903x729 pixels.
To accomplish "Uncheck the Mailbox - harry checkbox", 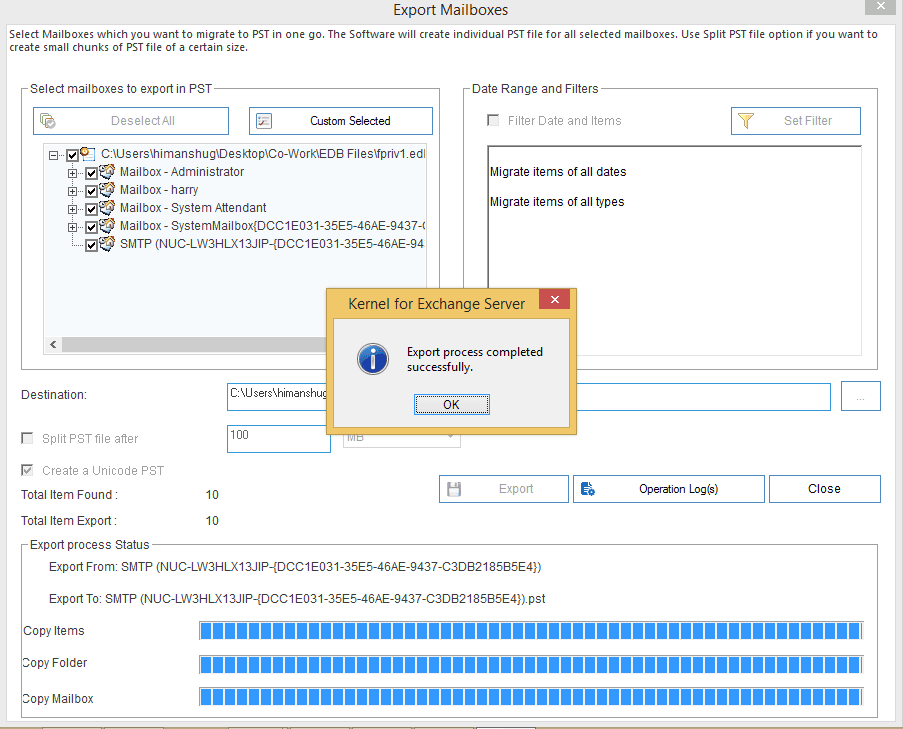I will coord(91,191).
